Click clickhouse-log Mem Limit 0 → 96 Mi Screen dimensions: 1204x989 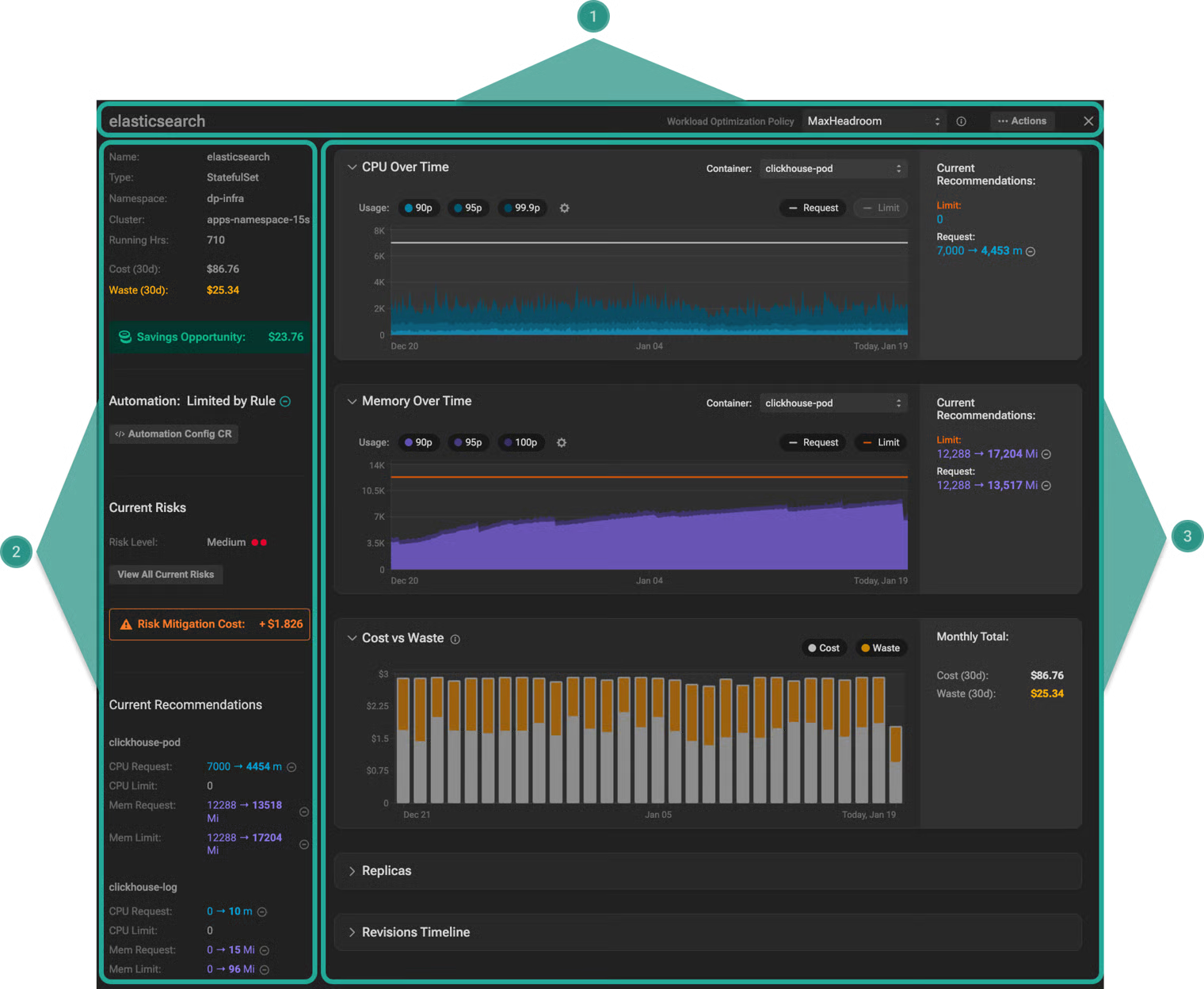[x=231, y=969]
